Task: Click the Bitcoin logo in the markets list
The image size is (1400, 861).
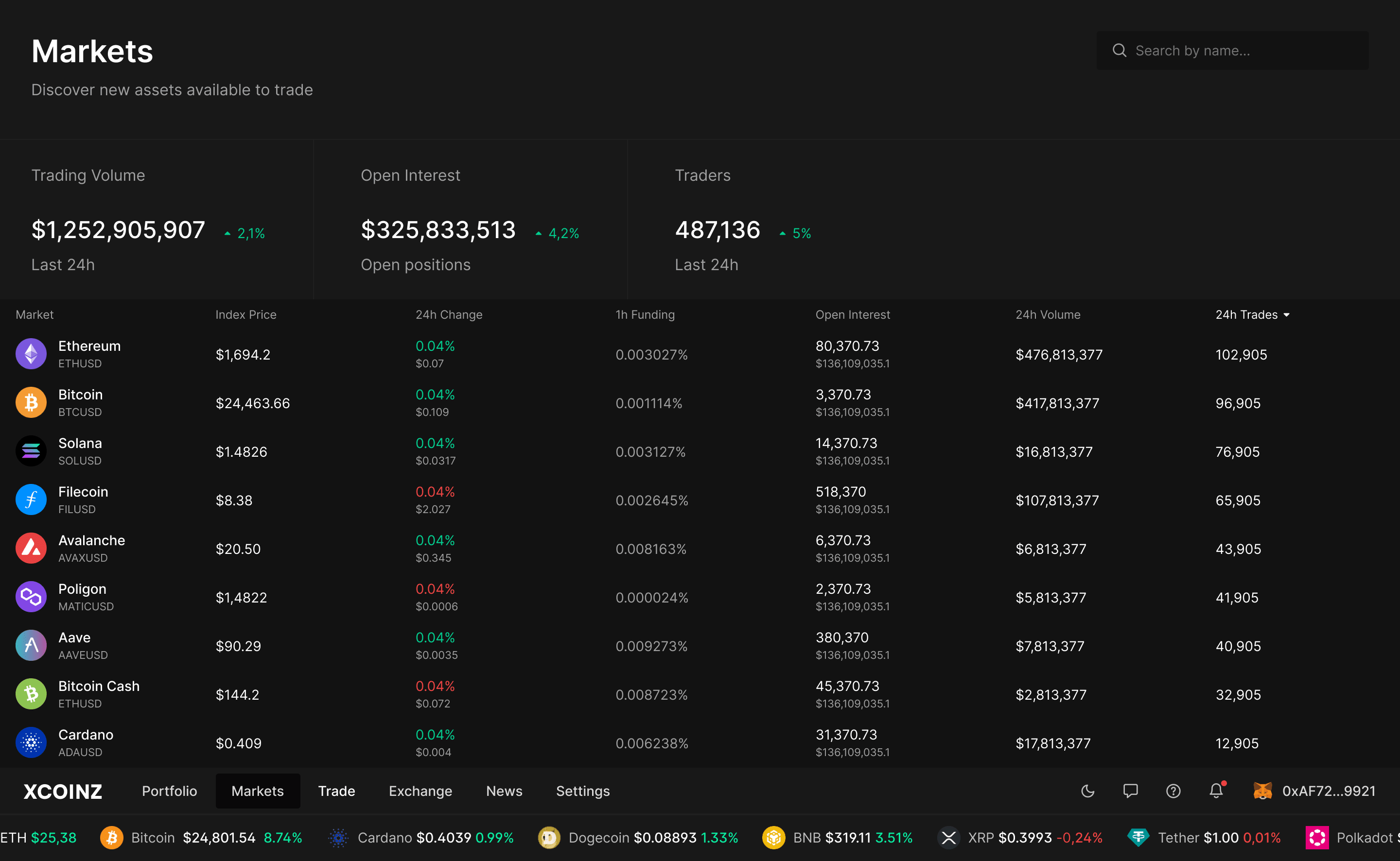Action: [x=31, y=402]
